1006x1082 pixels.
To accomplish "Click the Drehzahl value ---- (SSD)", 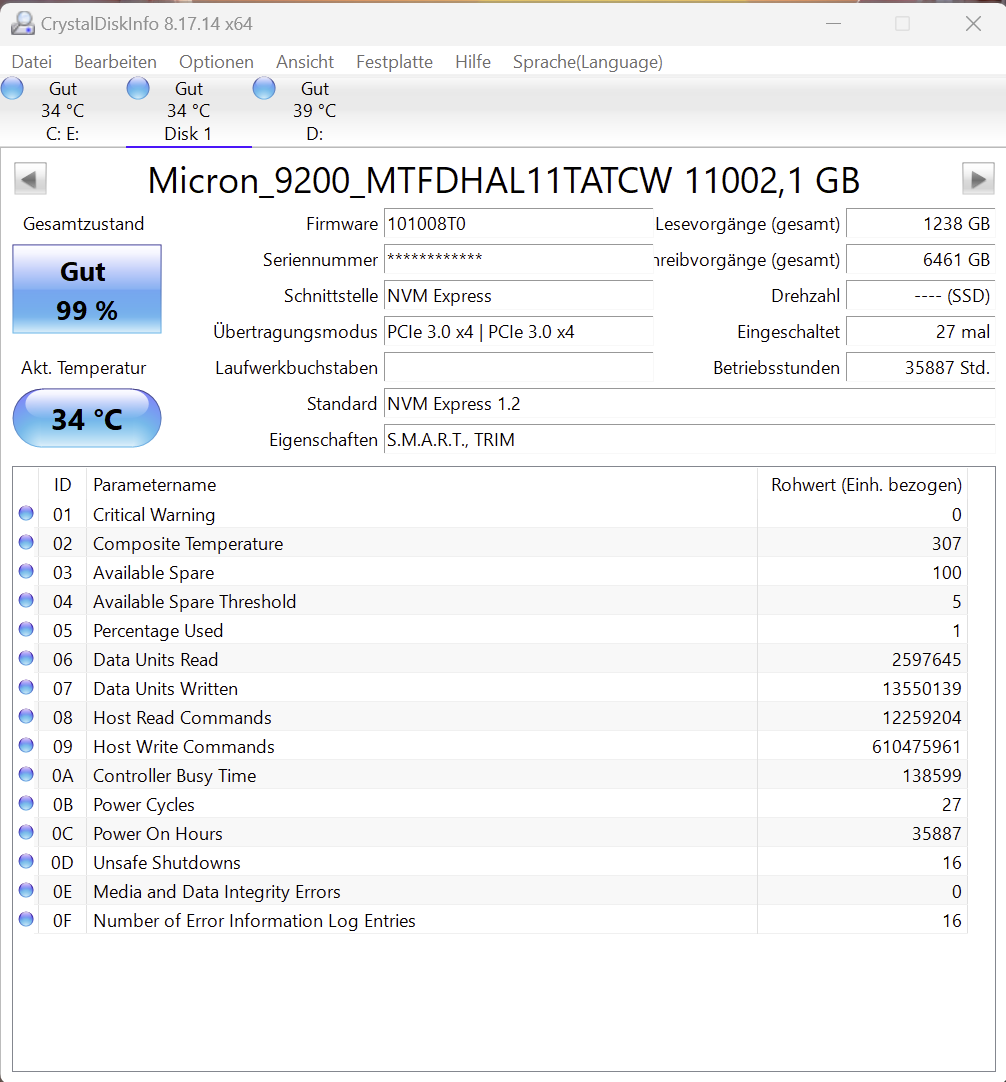I will pos(920,295).
